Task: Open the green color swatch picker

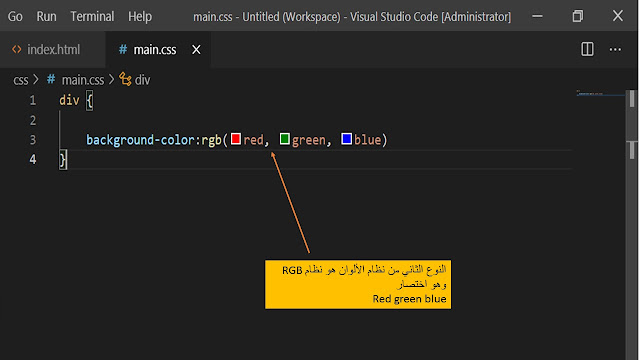Action: 284,139
